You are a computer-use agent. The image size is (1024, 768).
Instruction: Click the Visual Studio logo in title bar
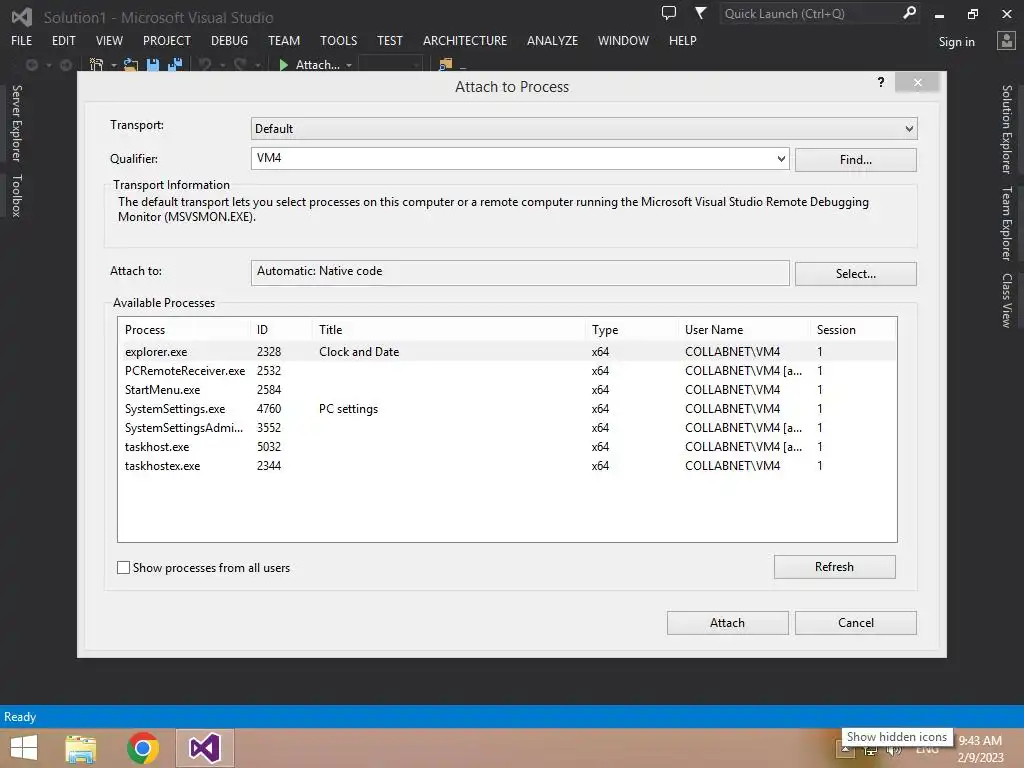pyautogui.click(x=22, y=17)
